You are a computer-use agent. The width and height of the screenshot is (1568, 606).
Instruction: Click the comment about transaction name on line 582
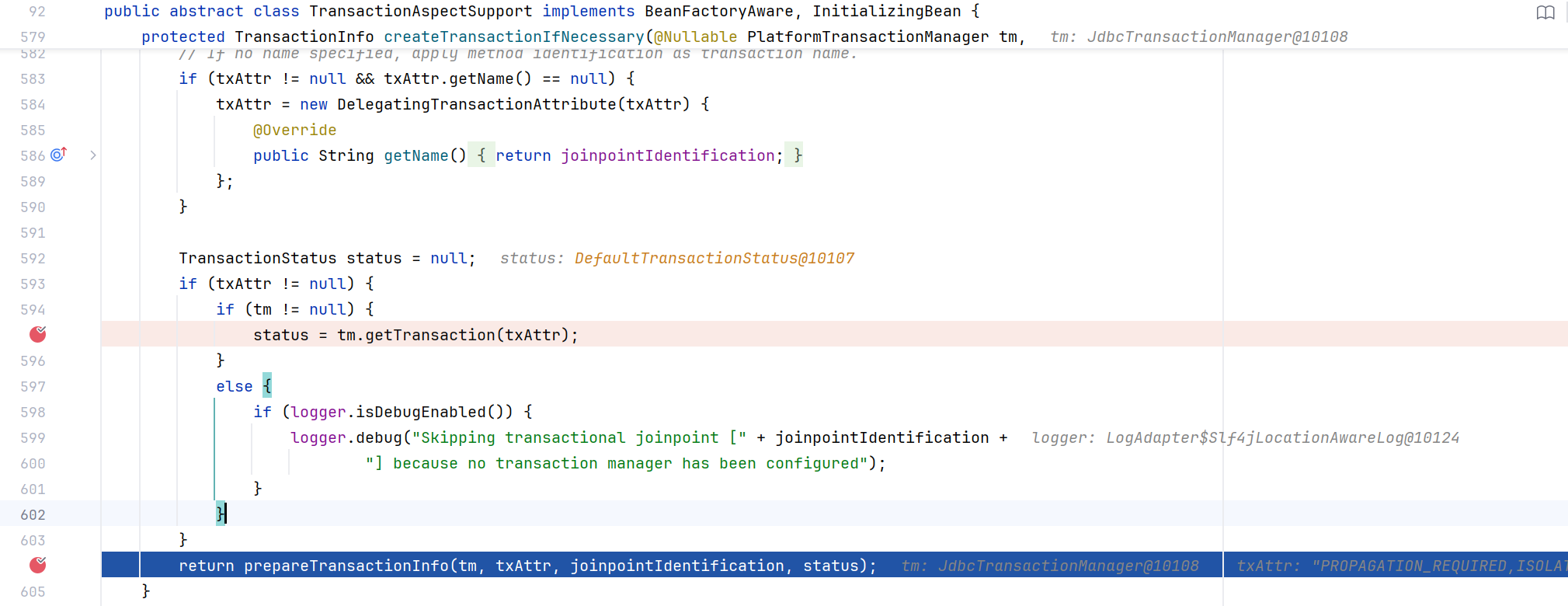[x=518, y=54]
